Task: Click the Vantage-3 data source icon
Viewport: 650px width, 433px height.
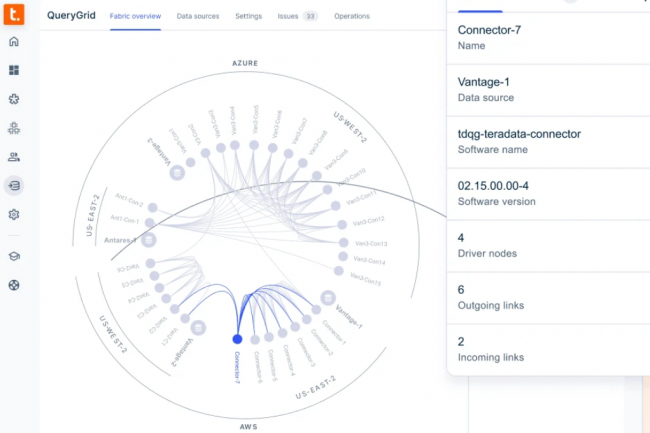Action: 177,173
